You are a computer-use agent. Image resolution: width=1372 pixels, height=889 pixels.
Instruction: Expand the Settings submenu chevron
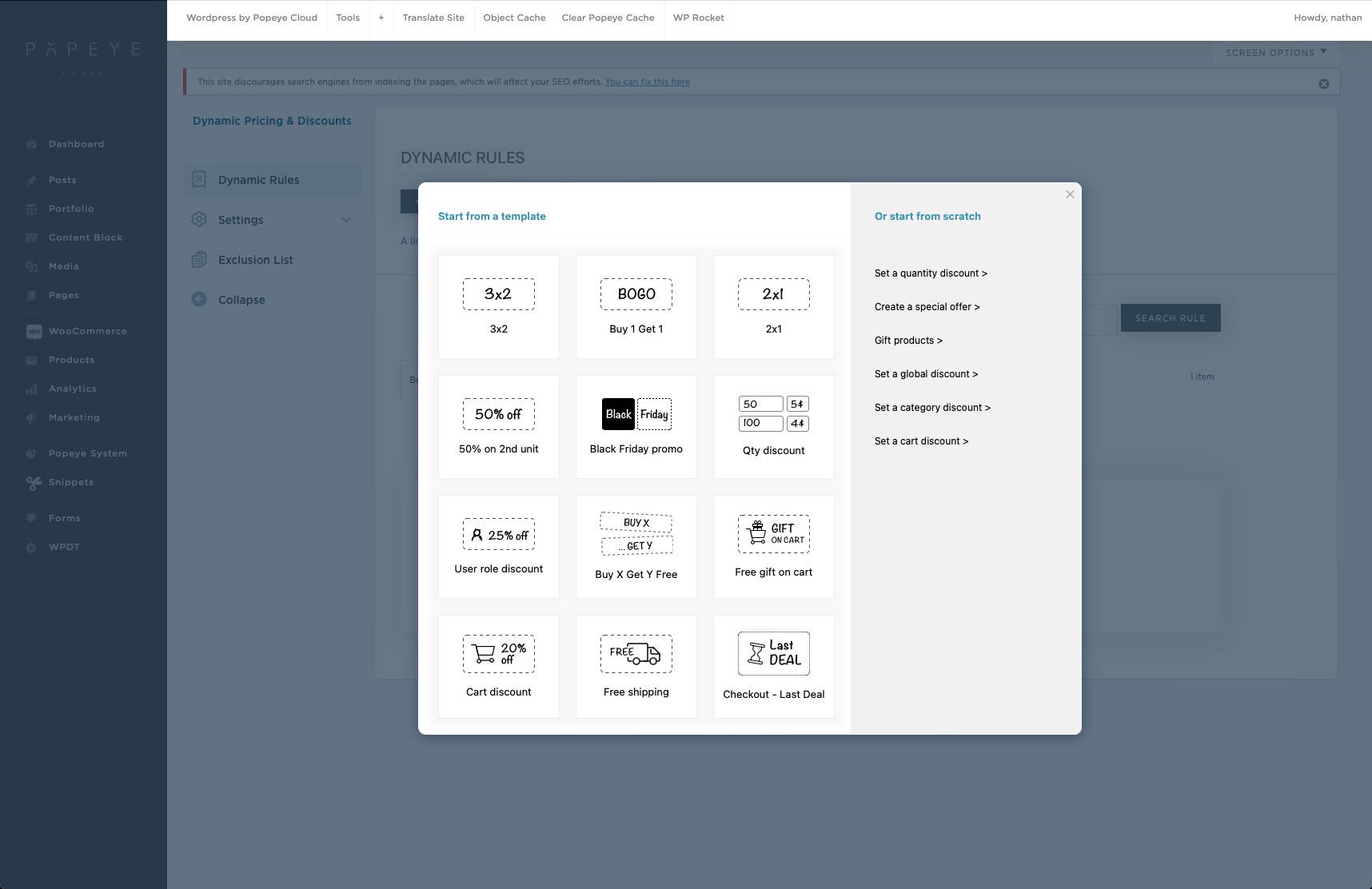(x=346, y=220)
